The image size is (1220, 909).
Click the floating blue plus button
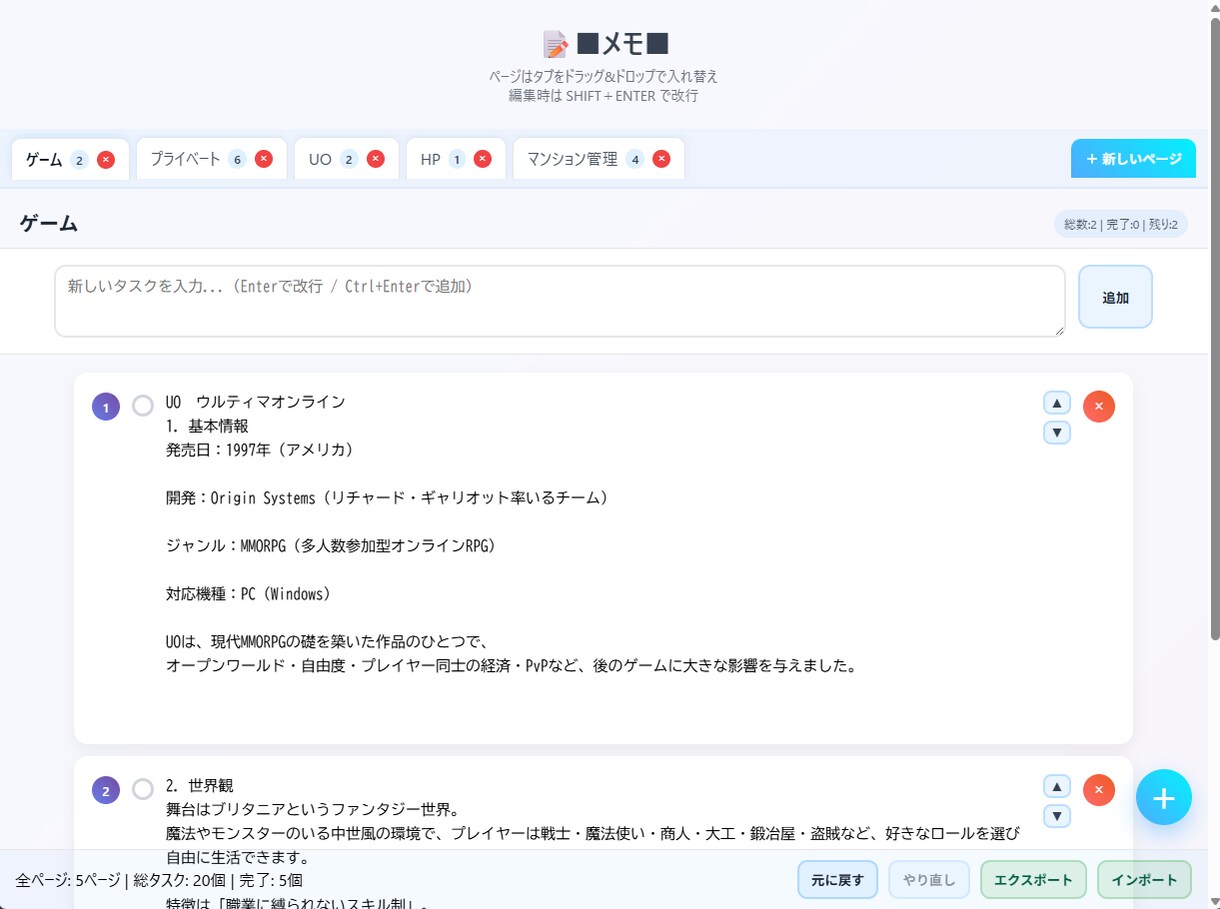[x=1164, y=797]
